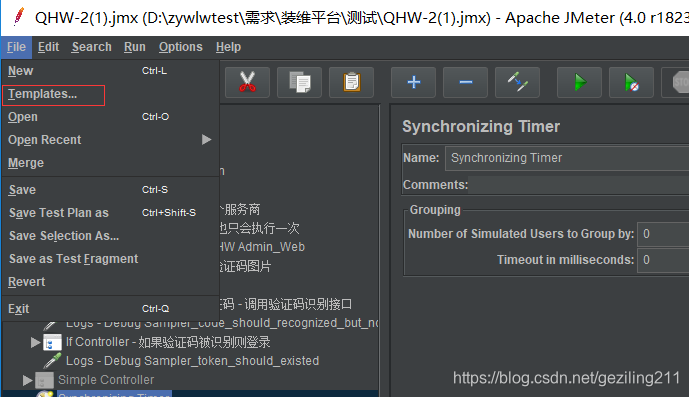Click Timeout in milliseconds field
689x397 pixels.
coord(663,260)
